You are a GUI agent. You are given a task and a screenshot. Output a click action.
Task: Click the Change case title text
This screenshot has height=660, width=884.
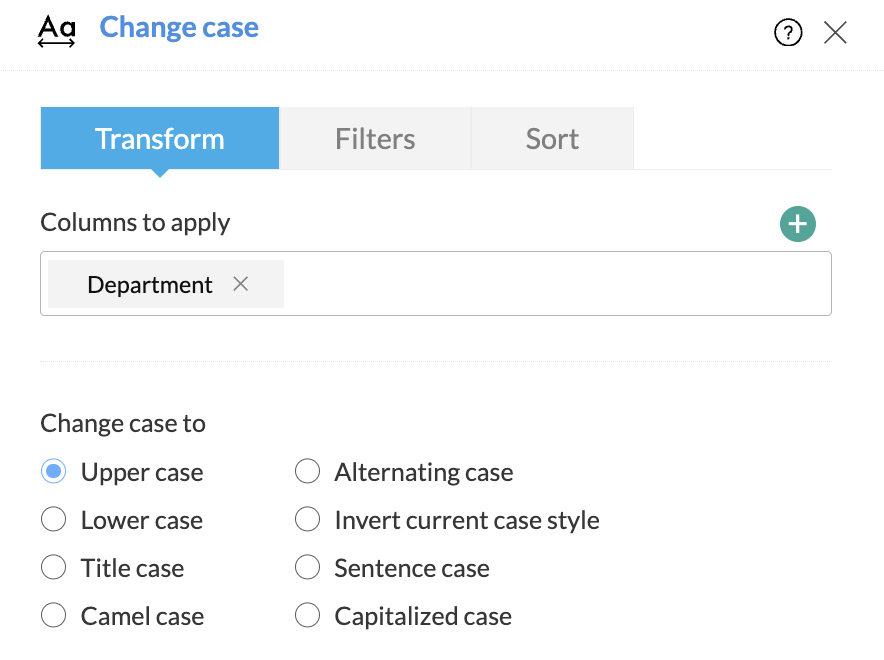tap(179, 27)
